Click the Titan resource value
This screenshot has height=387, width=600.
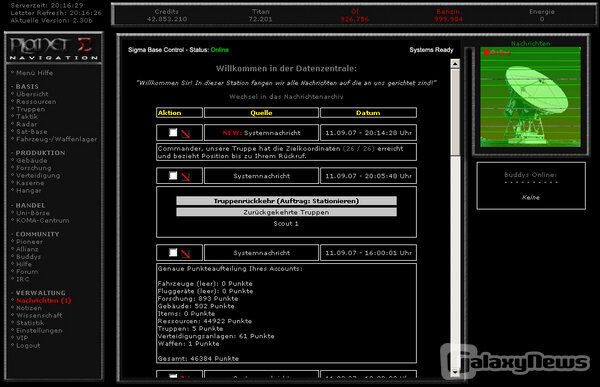tap(261, 19)
